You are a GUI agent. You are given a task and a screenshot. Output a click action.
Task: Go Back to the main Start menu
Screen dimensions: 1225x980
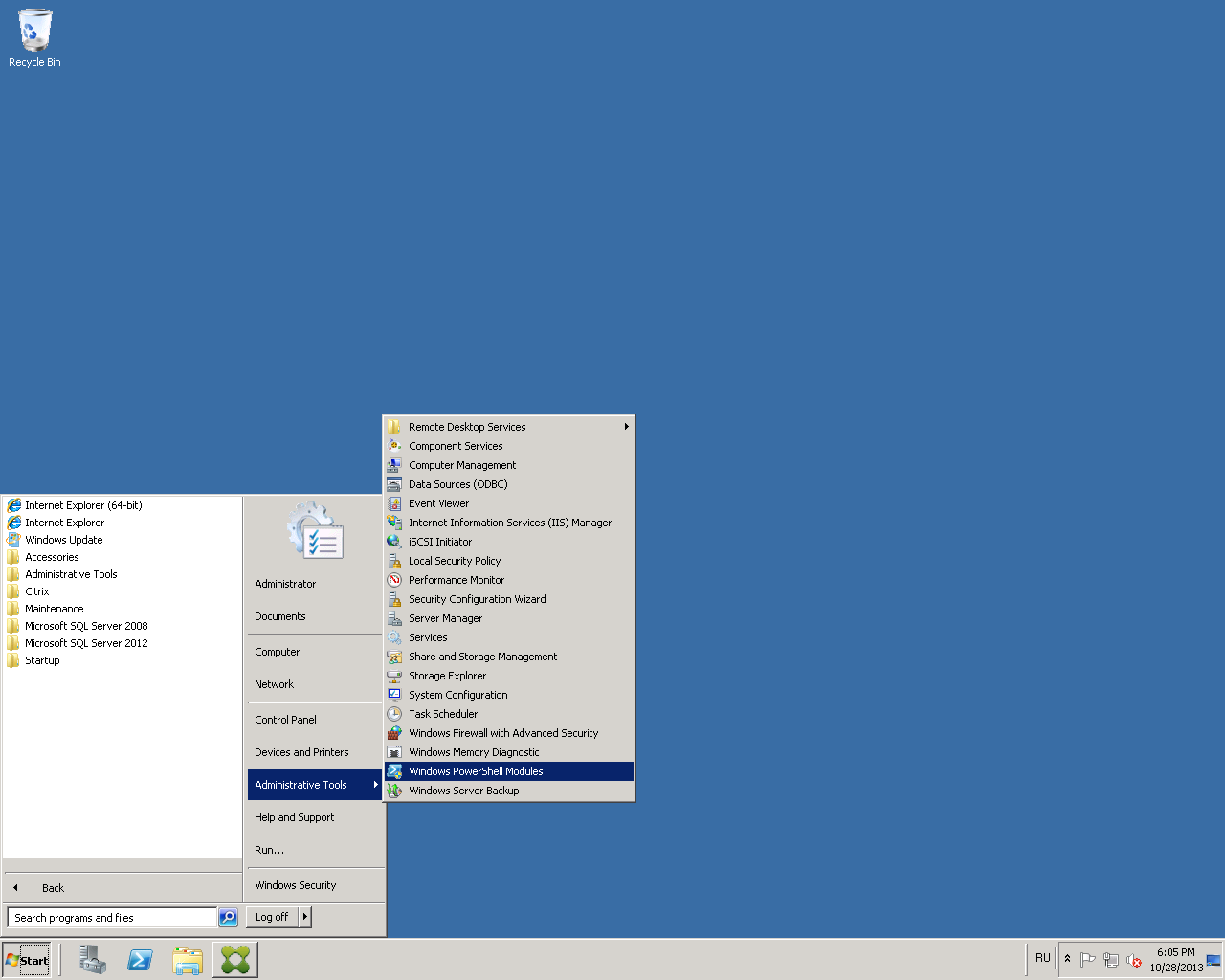point(122,888)
